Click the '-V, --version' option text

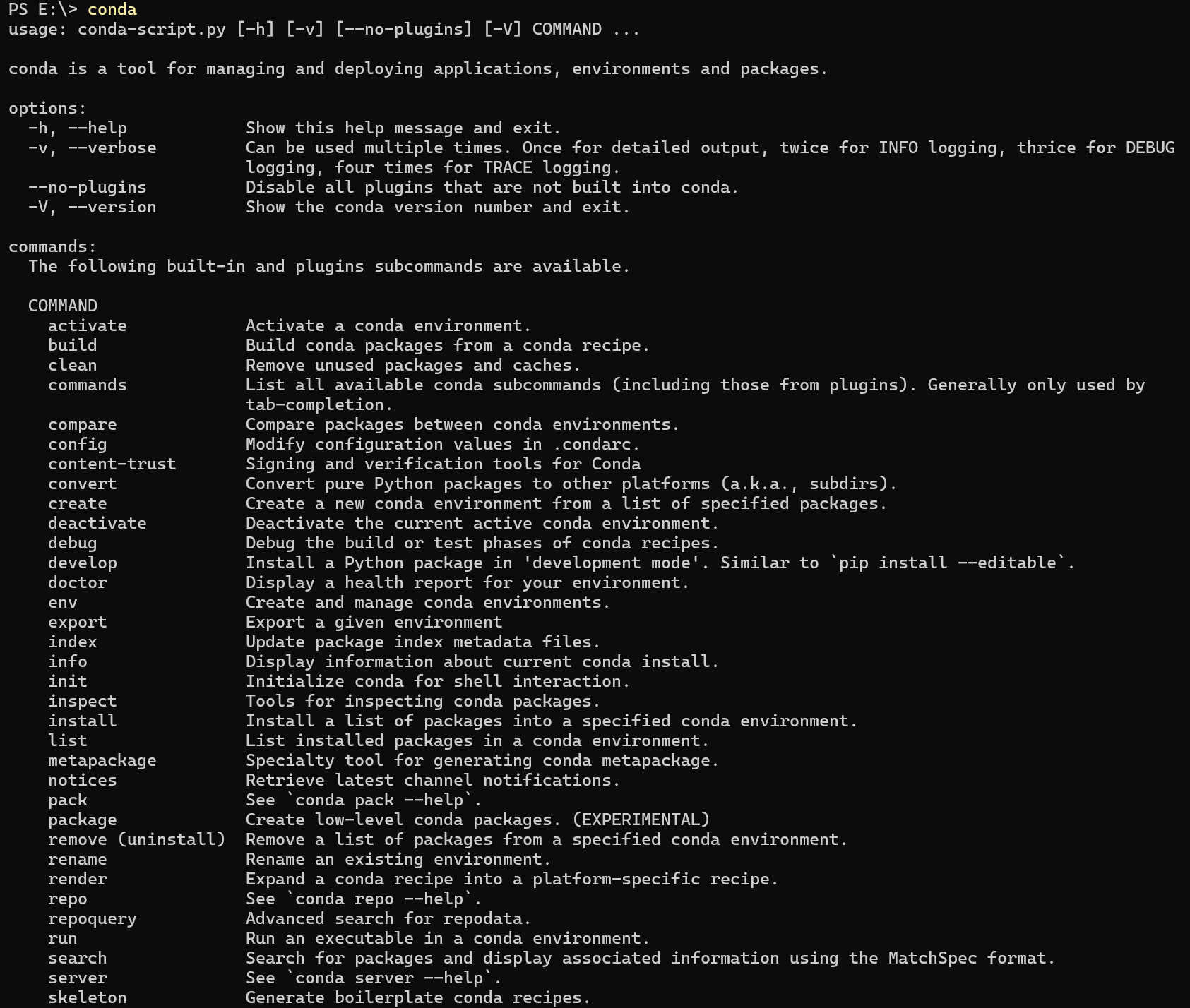(x=93, y=207)
